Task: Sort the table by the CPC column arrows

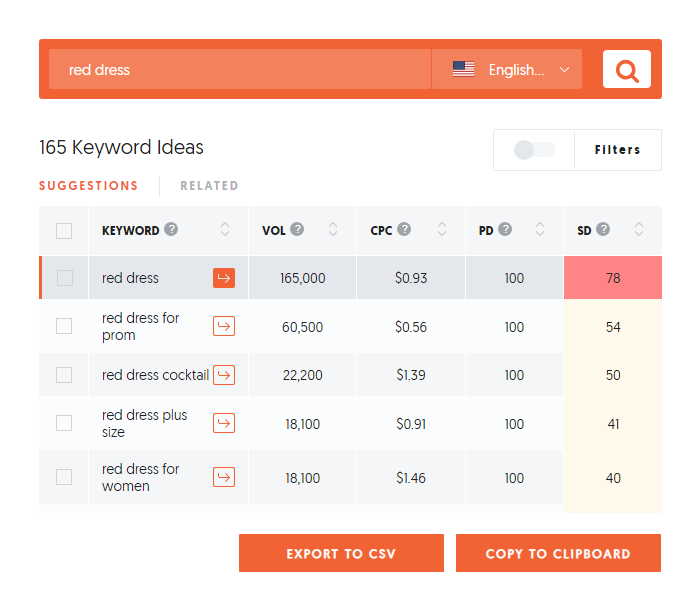Action: [x=443, y=230]
